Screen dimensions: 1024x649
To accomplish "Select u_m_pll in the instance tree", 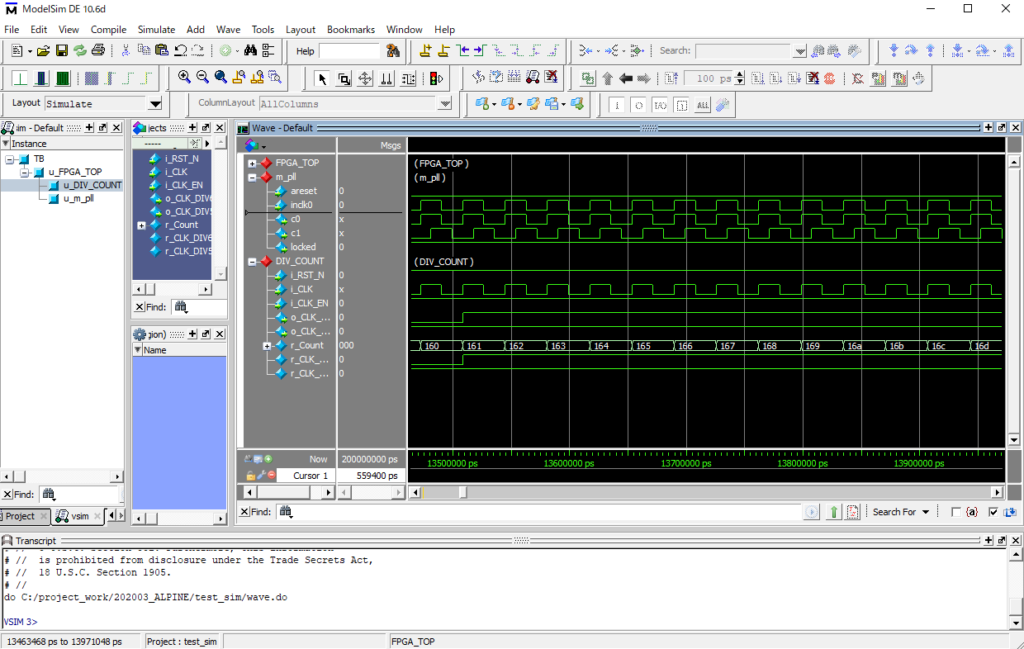I will tap(78, 199).
